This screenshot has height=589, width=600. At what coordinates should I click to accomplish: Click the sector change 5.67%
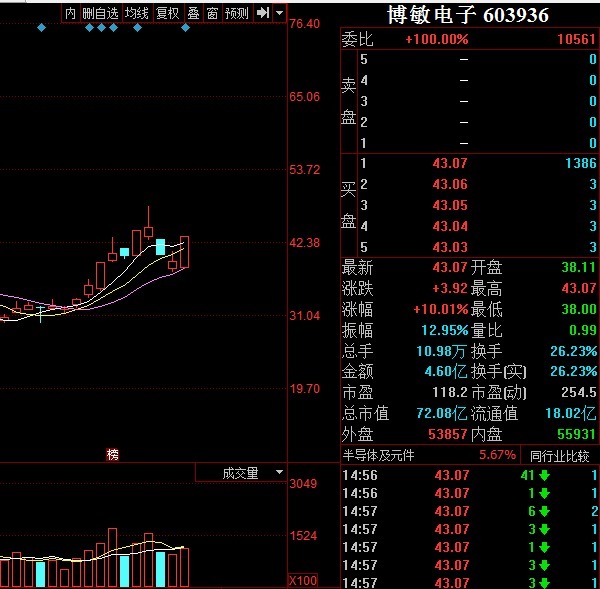click(497, 455)
